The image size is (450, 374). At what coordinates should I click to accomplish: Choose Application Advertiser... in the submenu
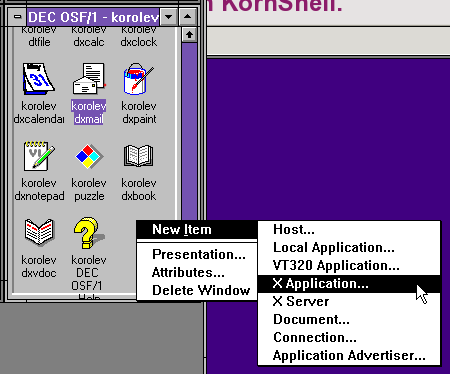coord(349,355)
